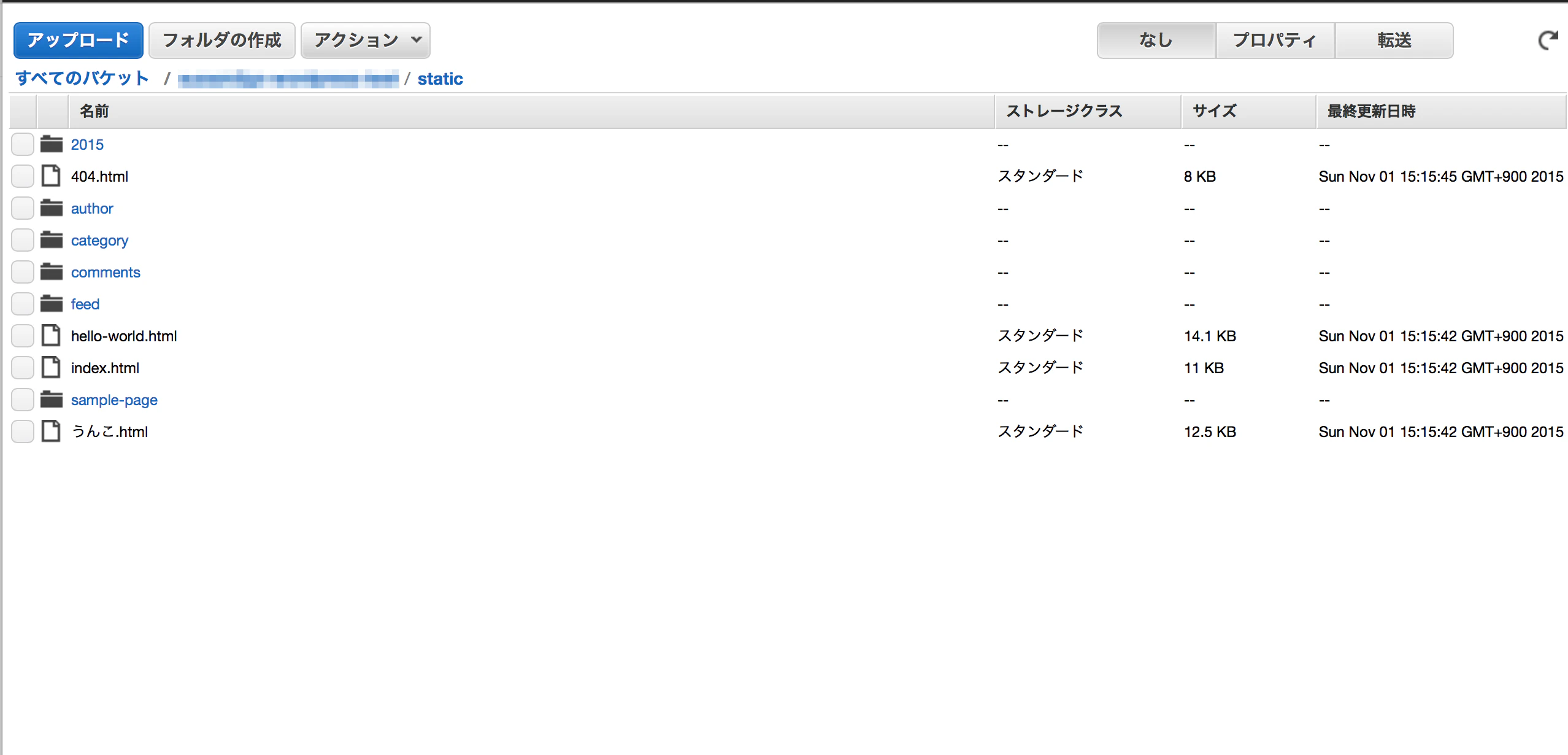Open the comments folder link
This screenshot has height=755, width=1568.
point(106,272)
